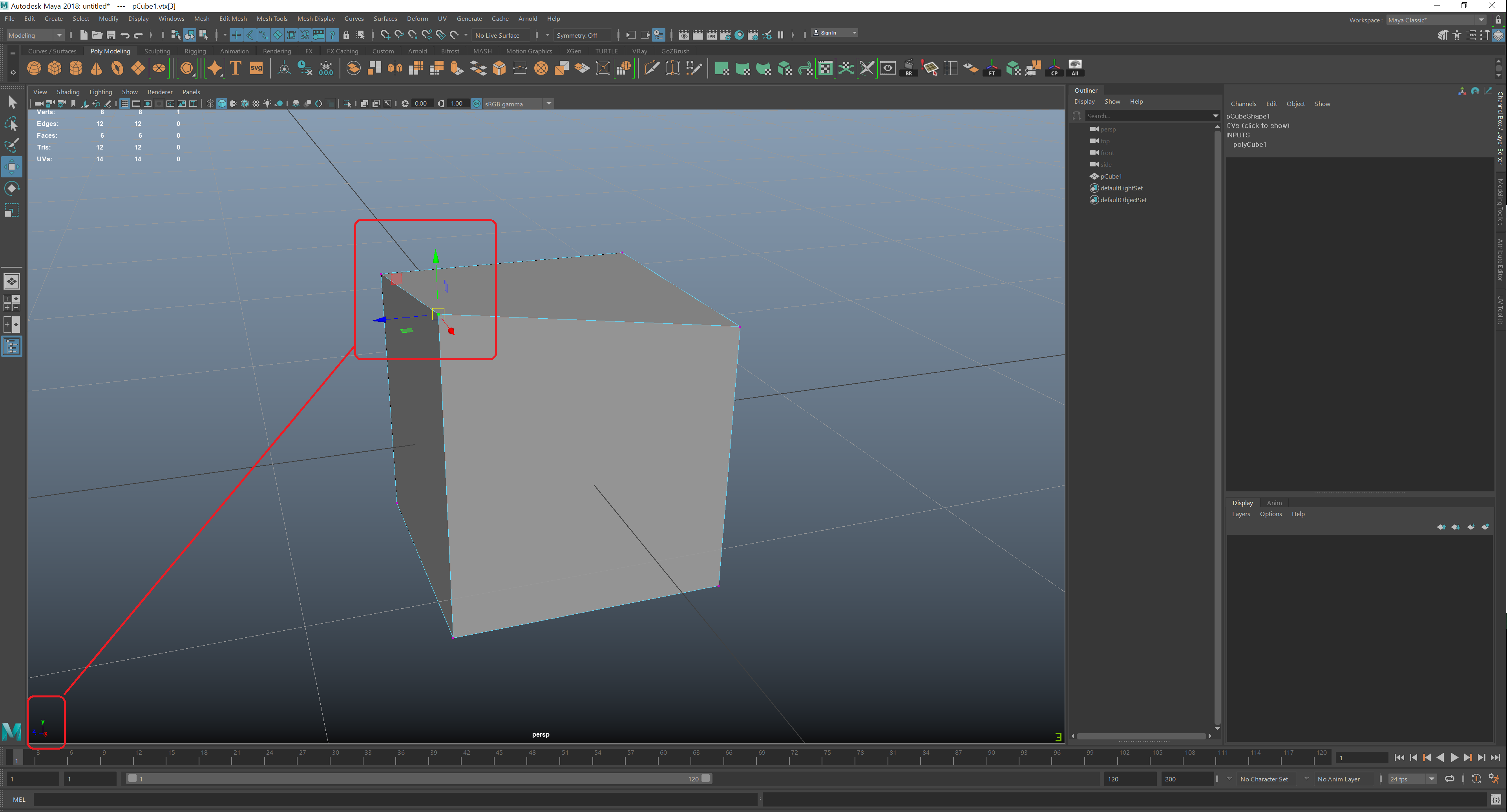The width and height of the screenshot is (1507, 812).
Task: Click the Freeze Transformations 0,0,0 icon
Action: tap(326, 68)
